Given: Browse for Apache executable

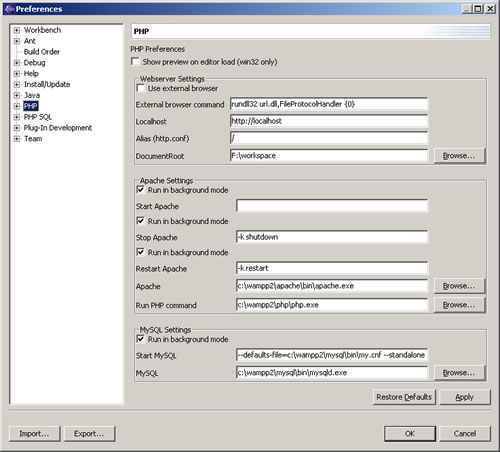Looking at the screenshot, I should click(459, 286).
